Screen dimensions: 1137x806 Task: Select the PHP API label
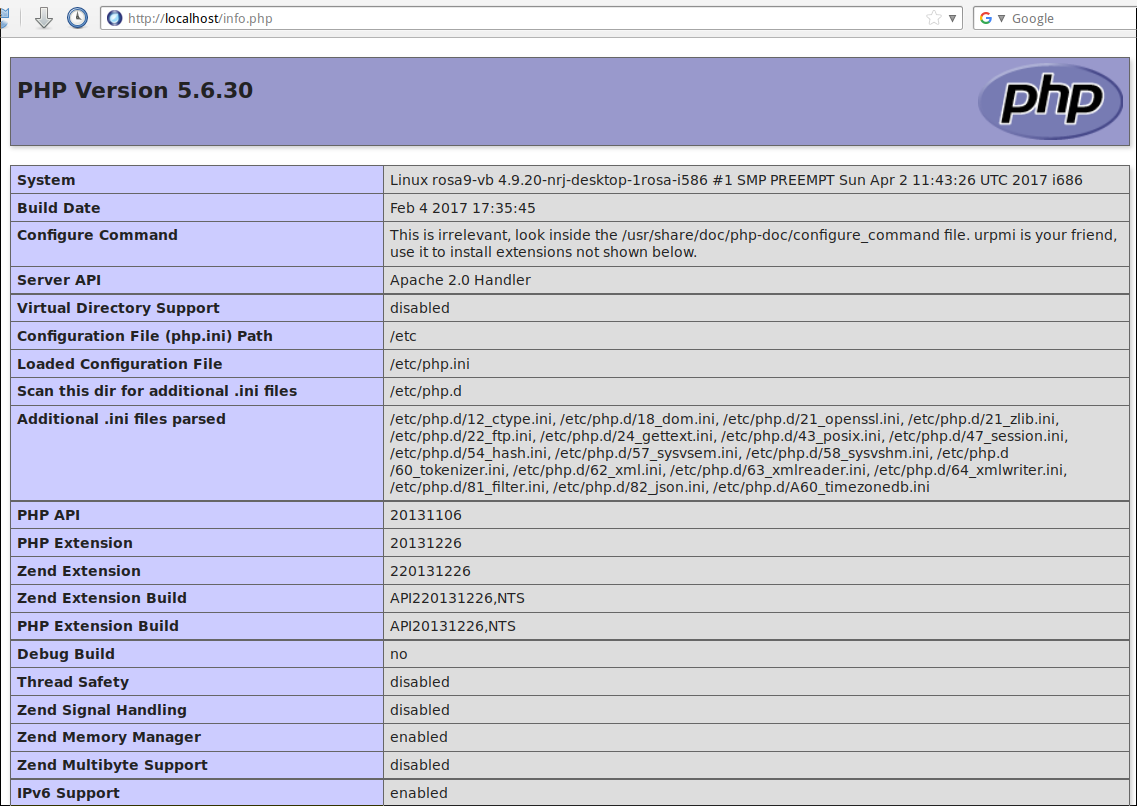(x=49, y=515)
